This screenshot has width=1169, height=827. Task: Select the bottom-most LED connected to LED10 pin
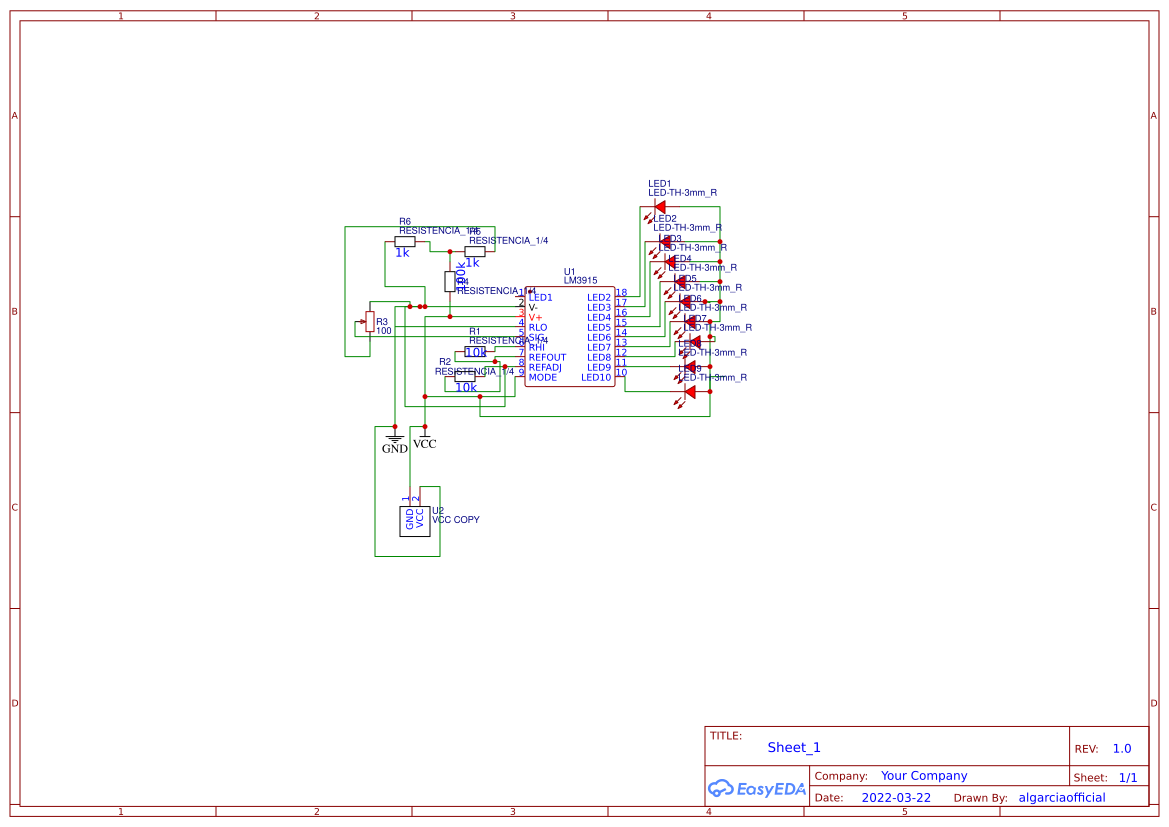coord(690,390)
